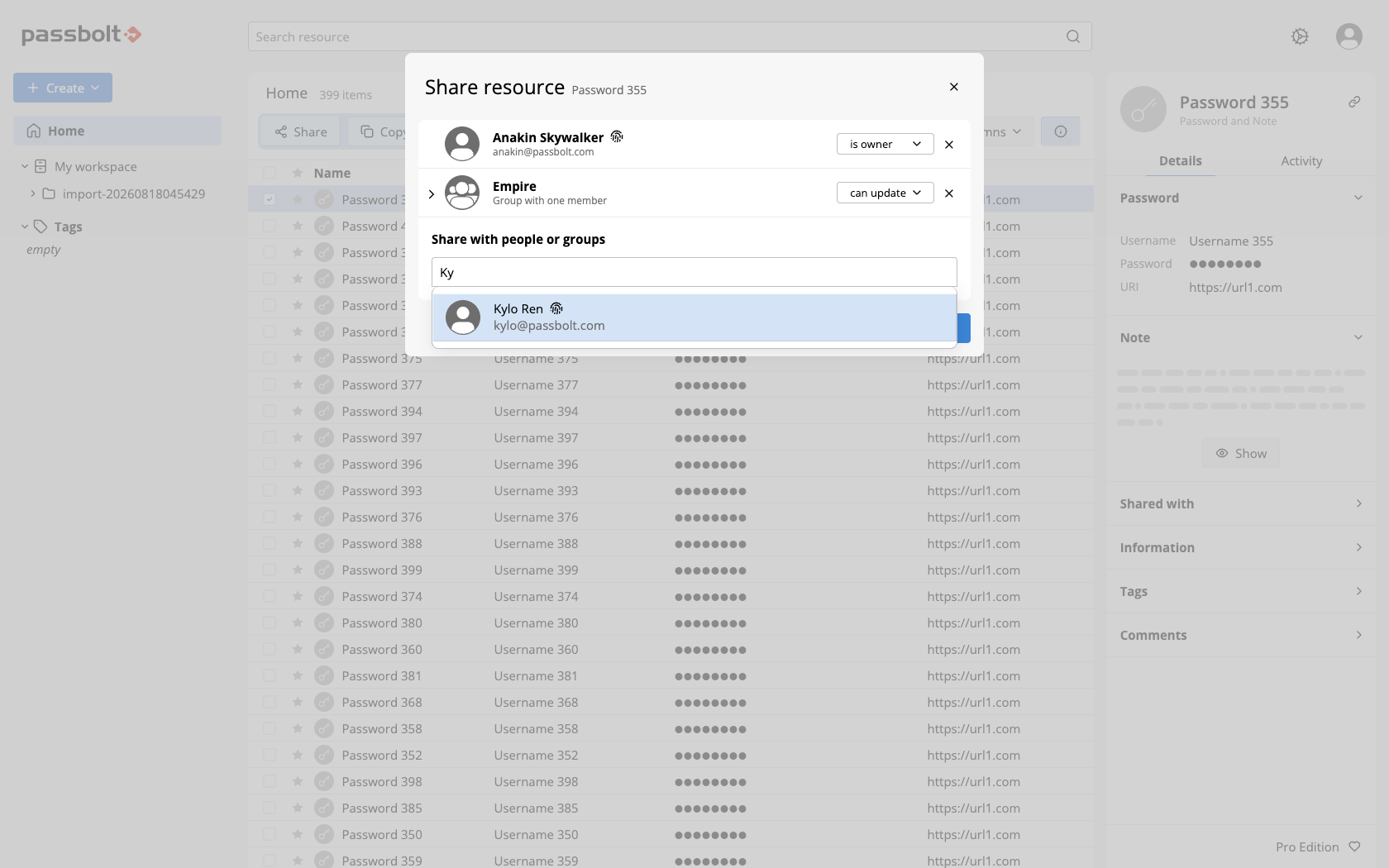This screenshot has height=868, width=1389.
Task: Open https://url1.com URI in details panel
Action: [x=1235, y=287]
